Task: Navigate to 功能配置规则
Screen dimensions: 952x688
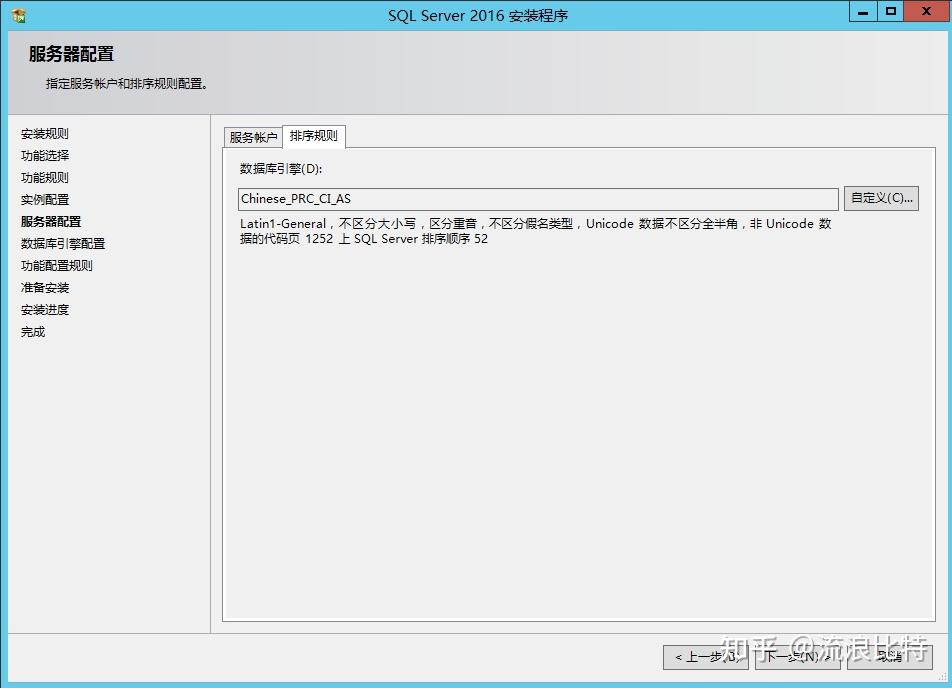Action: coord(55,265)
